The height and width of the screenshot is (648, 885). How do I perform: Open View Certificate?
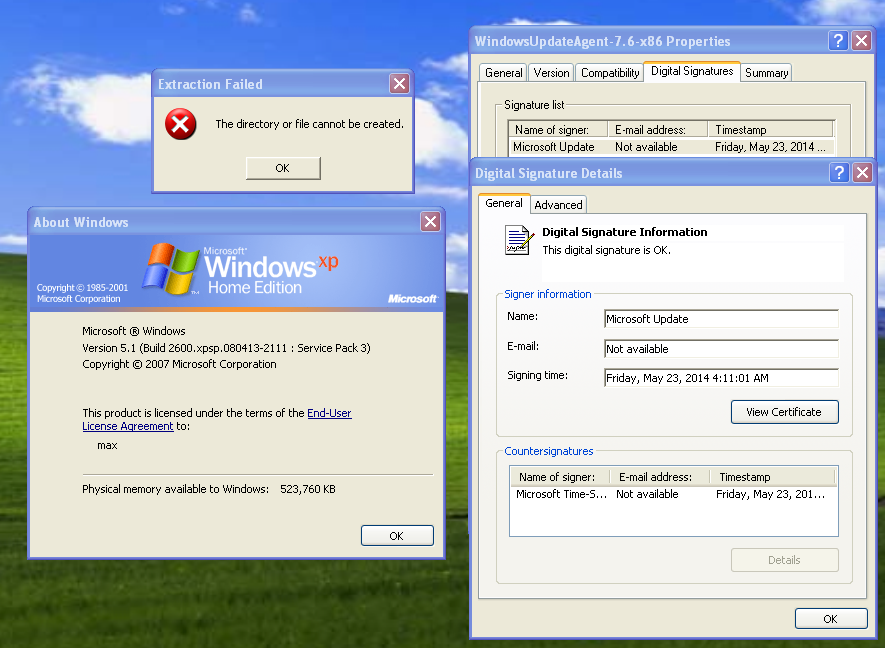point(785,412)
